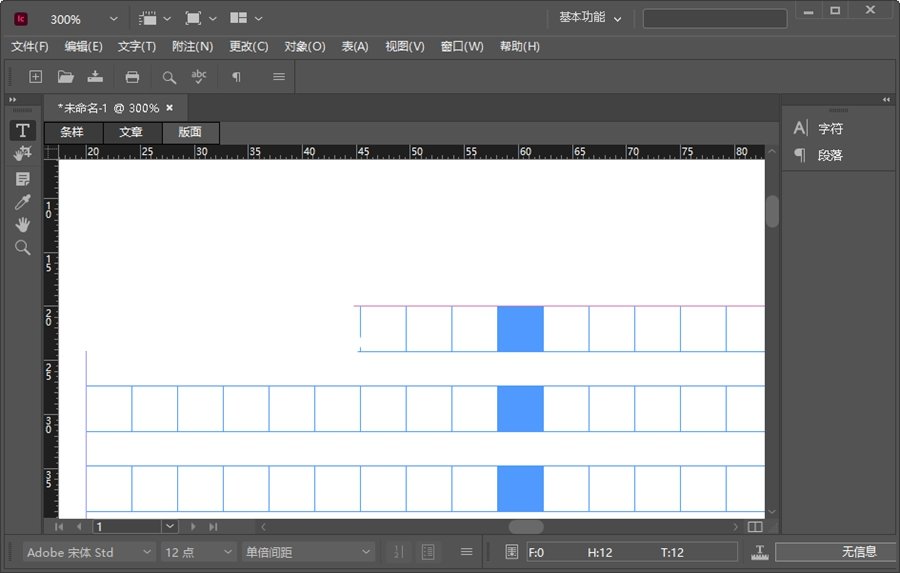Image resolution: width=900 pixels, height=573 pixels.
Task: Toggle hidden characters pilcrow icon
Action: 236,76
